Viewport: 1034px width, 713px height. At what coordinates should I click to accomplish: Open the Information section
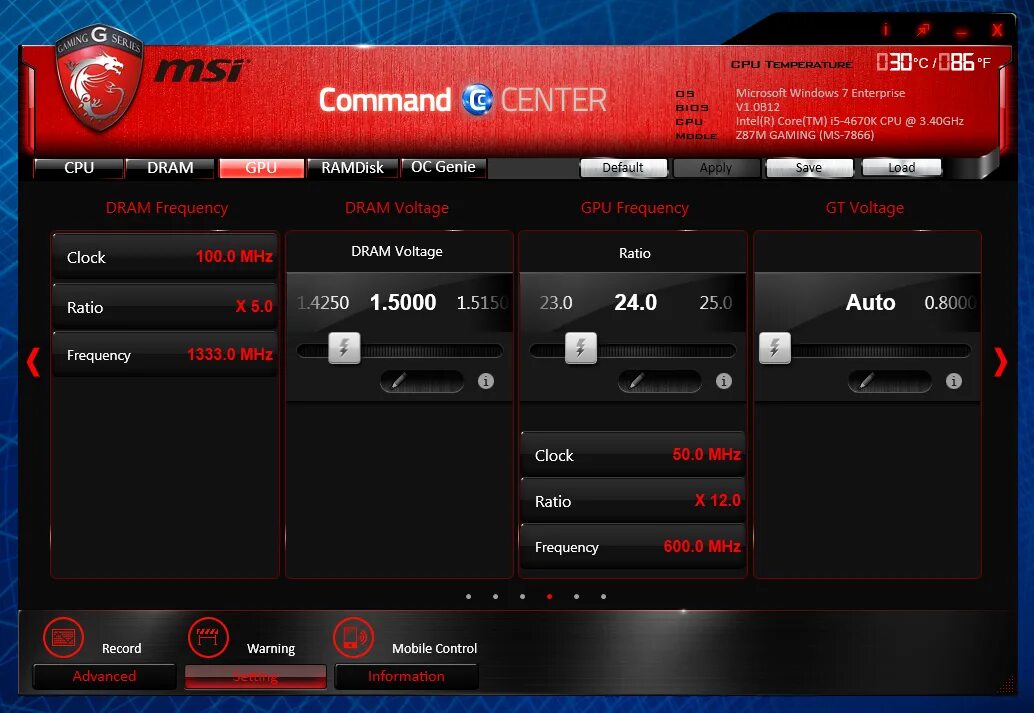[406, 677]
